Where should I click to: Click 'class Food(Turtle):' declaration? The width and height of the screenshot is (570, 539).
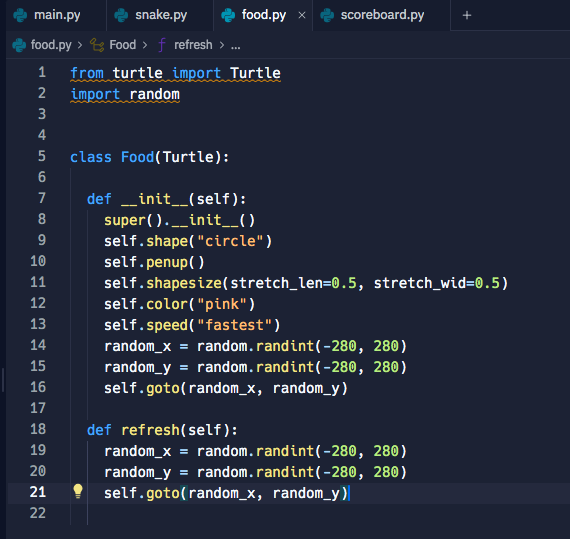point(149,157)
